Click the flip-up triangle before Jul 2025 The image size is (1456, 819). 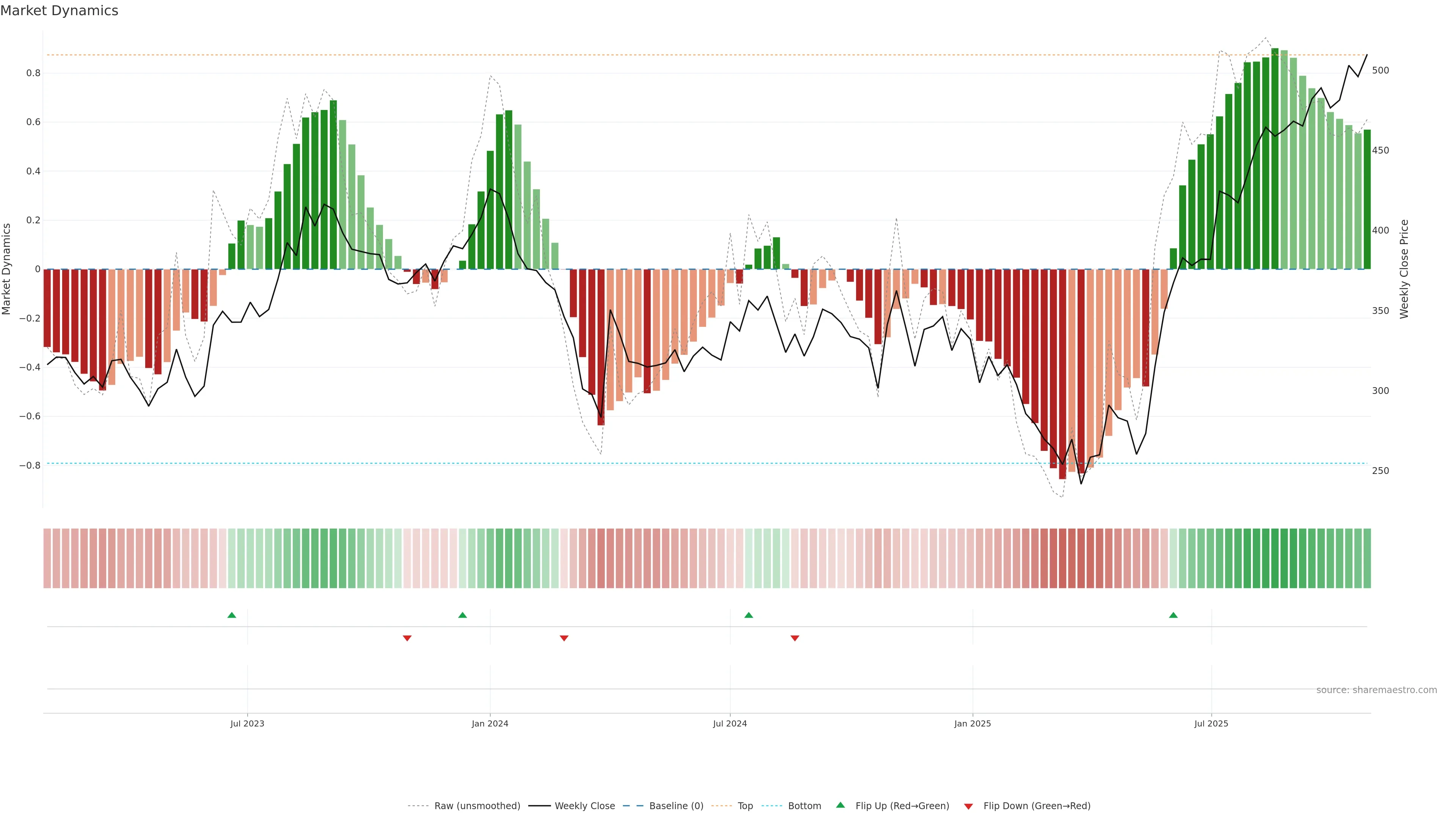(1174, 615)
